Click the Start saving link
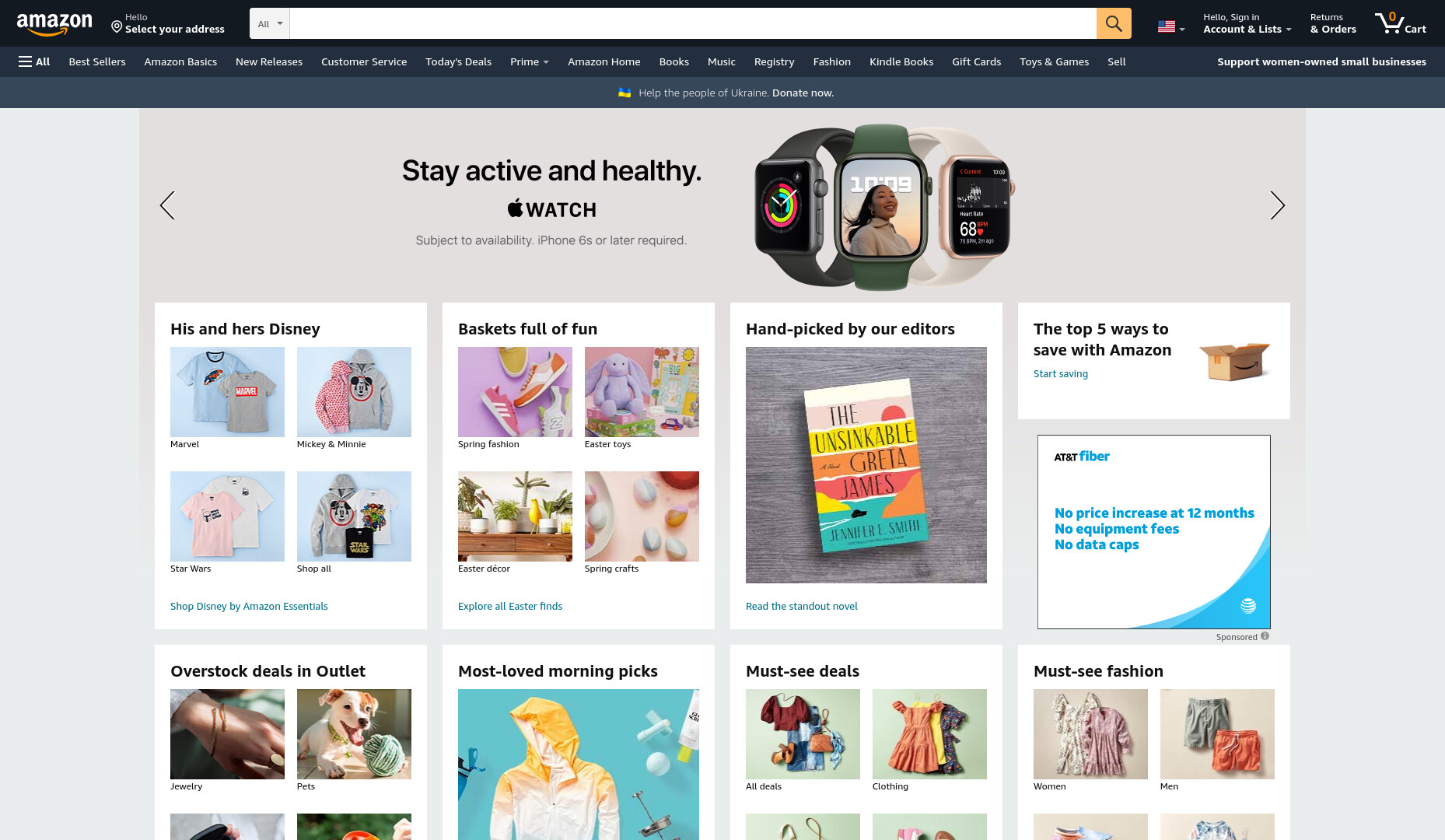 [1061, 373]
